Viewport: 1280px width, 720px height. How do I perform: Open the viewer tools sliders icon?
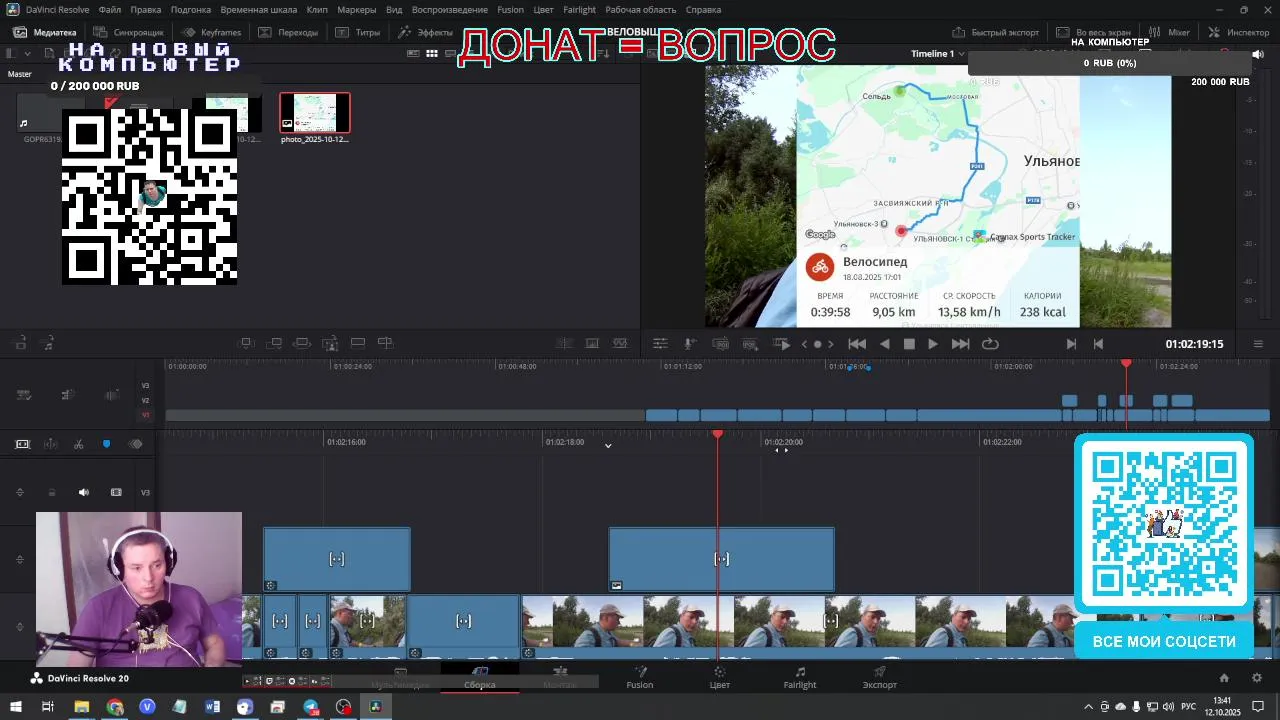point(660,344)
